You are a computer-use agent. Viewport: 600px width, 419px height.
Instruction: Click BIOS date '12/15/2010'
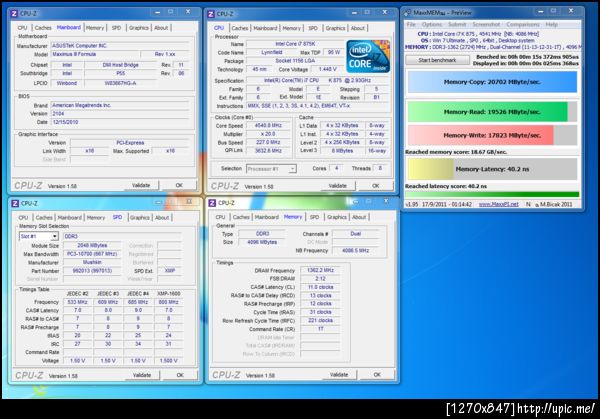tap(120, 122)
